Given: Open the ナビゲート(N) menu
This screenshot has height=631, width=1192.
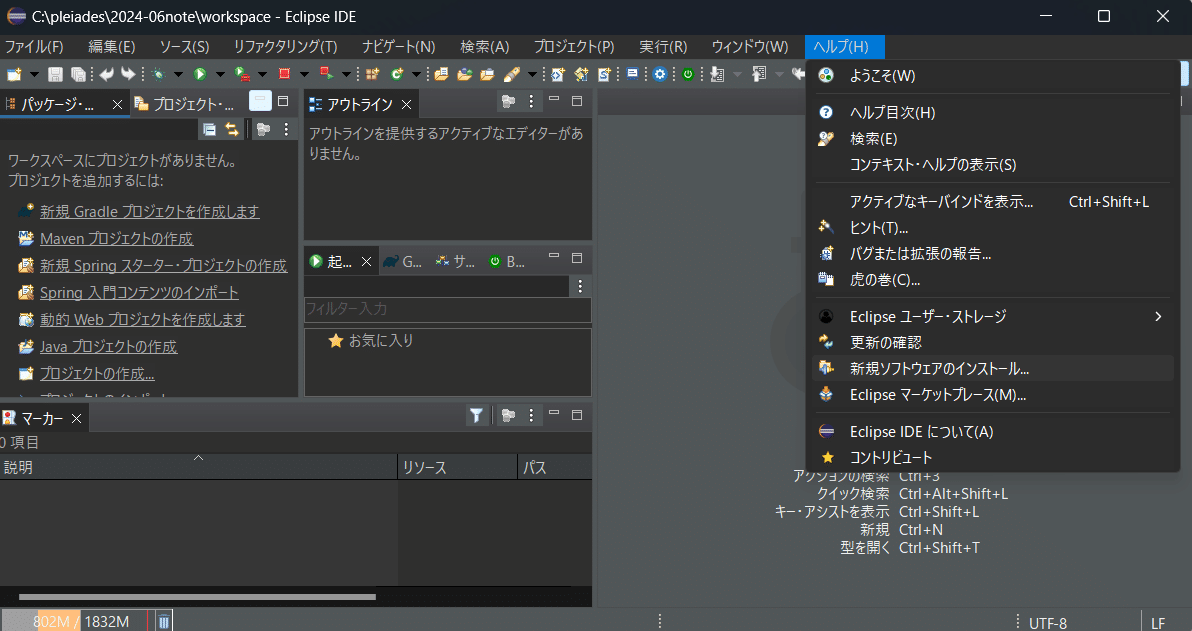Looking at the screenshot, I should click(398, 46).
